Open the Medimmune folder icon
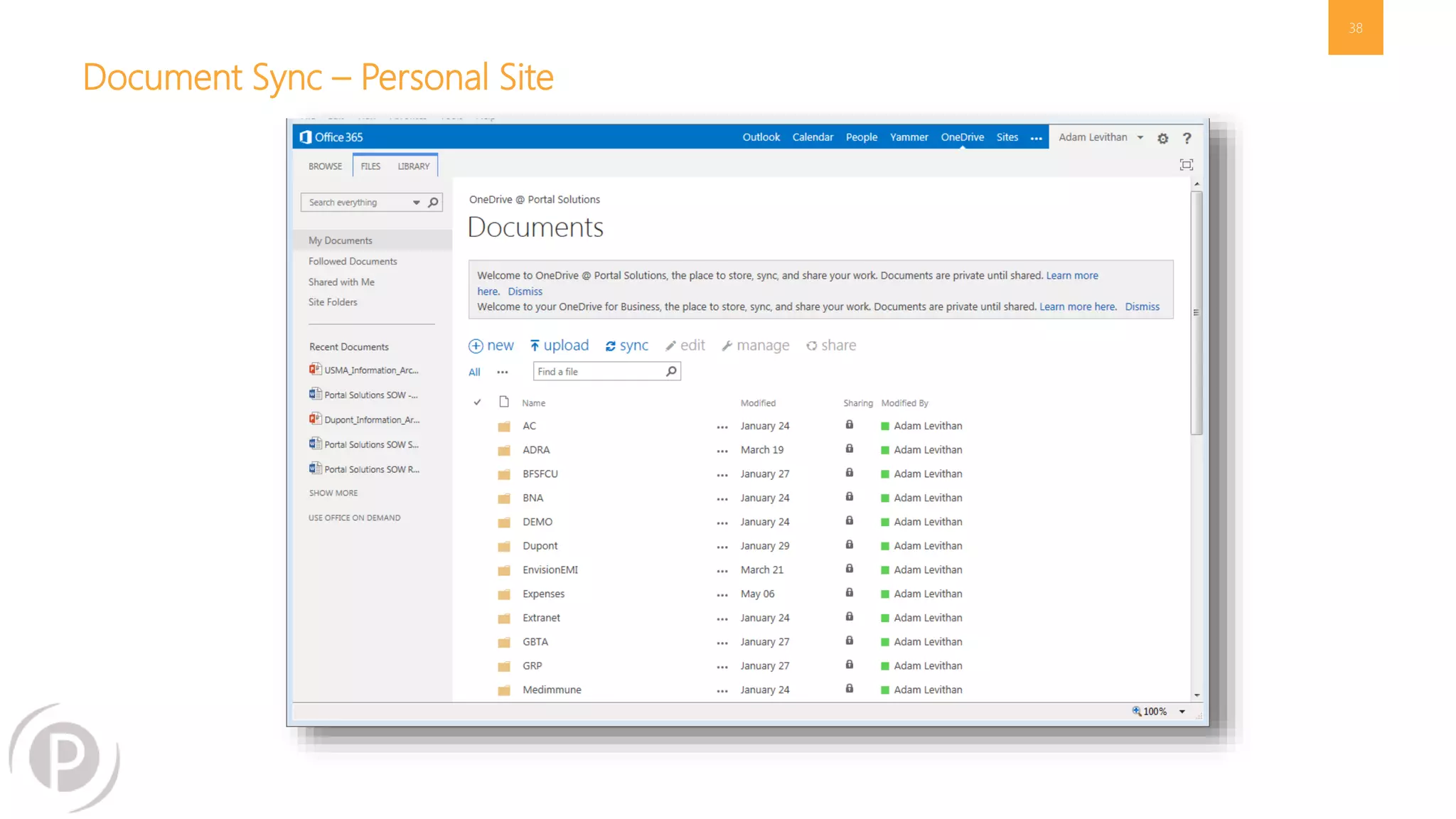The width and height of the screenshot is (1456, 819). (504, 690)
